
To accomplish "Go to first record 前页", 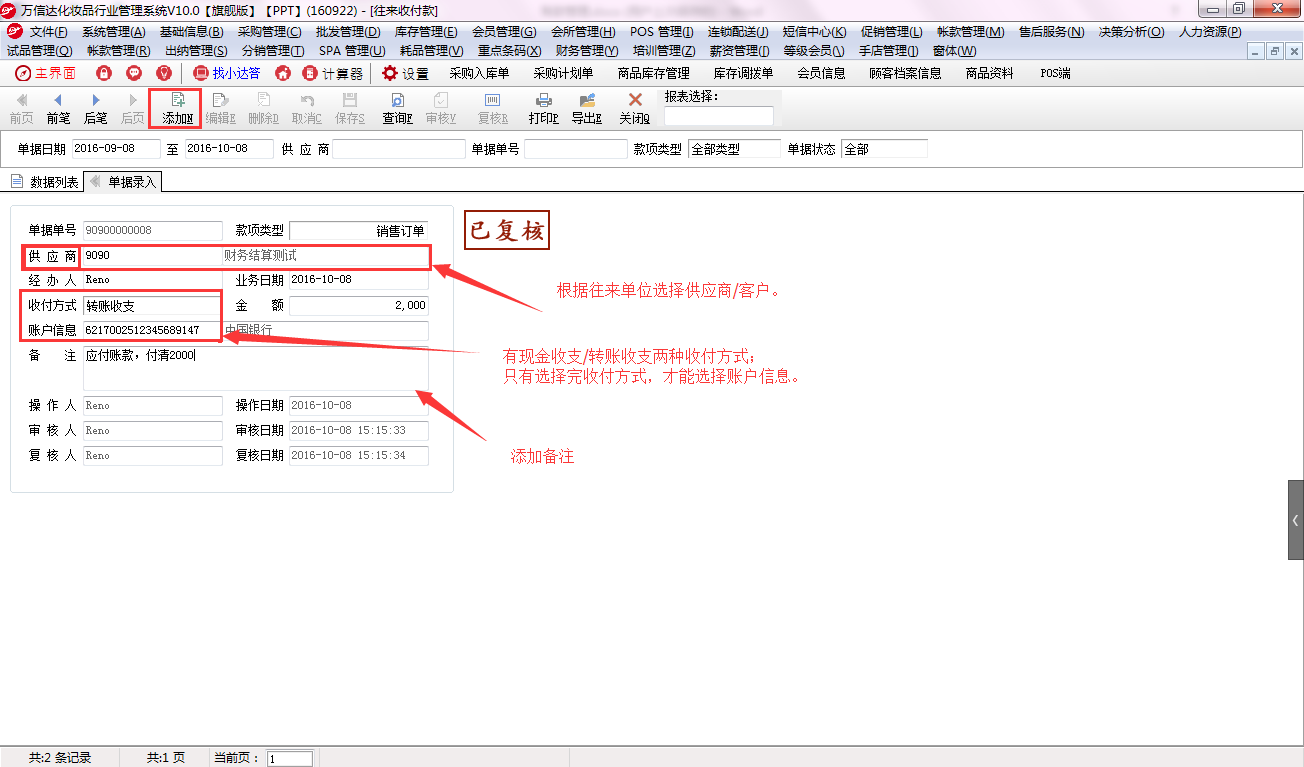I will click(21, 108).
